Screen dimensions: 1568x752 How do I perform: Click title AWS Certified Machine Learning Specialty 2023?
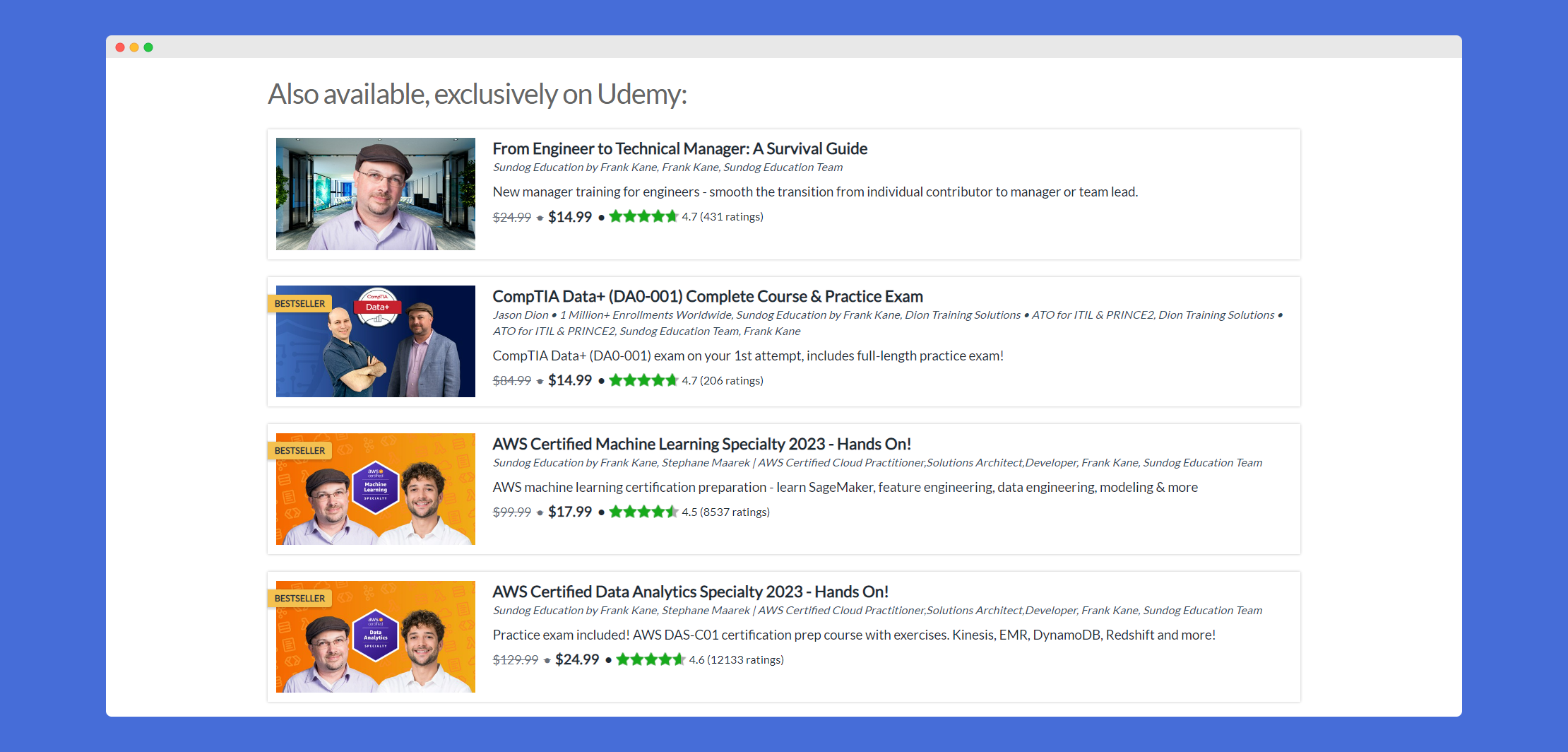[701, 444]
